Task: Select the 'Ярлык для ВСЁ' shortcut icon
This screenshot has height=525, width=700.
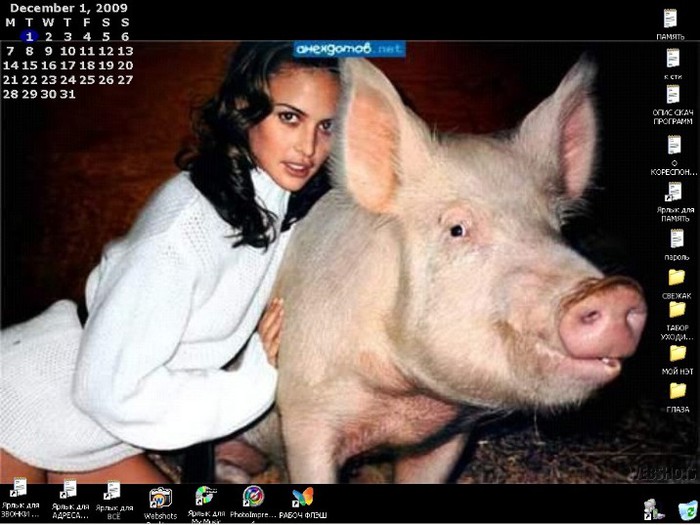Action: pyautogui.click(x=112, y=490)
